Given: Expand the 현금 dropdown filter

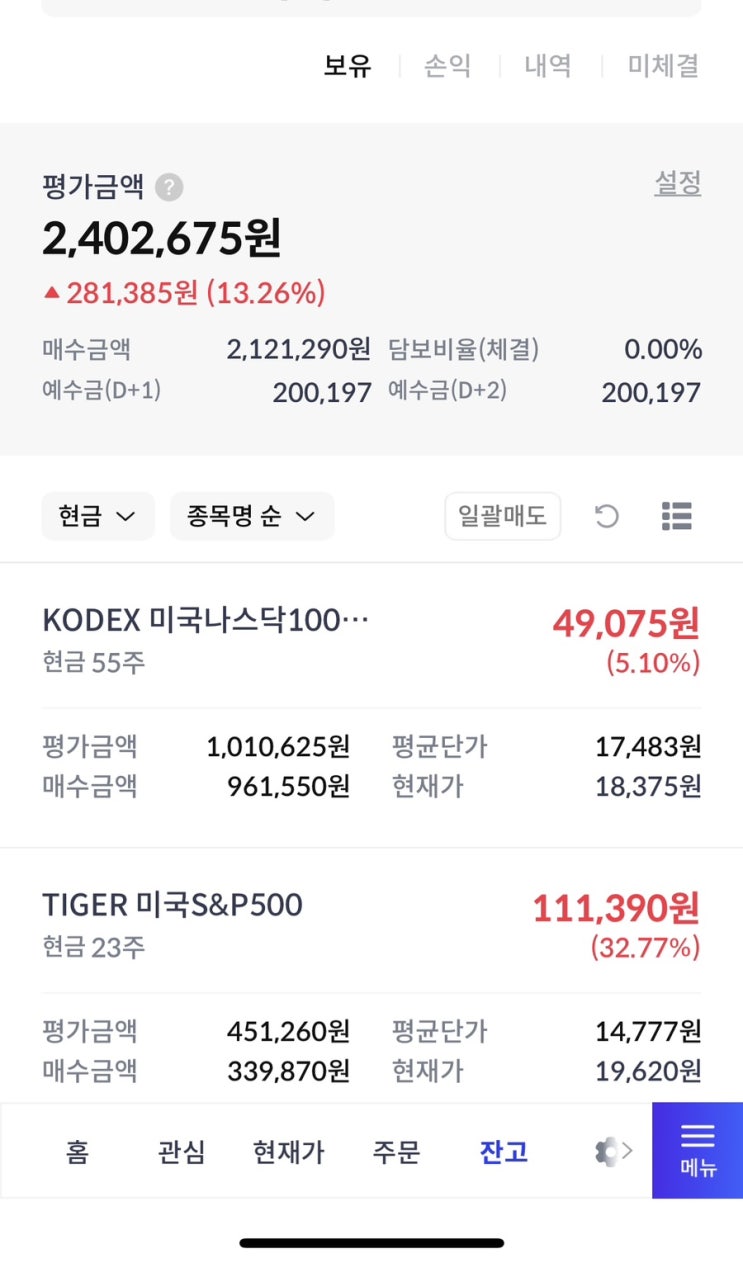Looking at the screenshot, I should click(97, 516).
